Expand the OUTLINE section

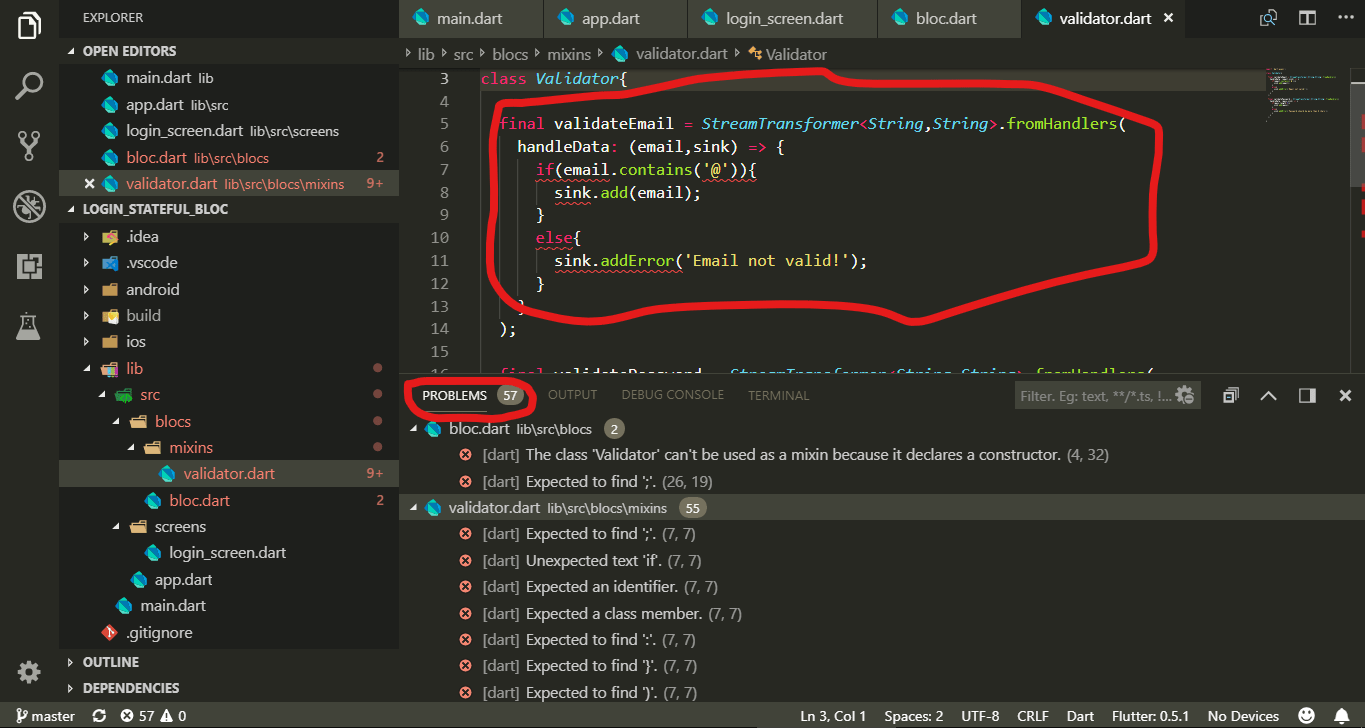pyautogui.click(x=111, y=662)
